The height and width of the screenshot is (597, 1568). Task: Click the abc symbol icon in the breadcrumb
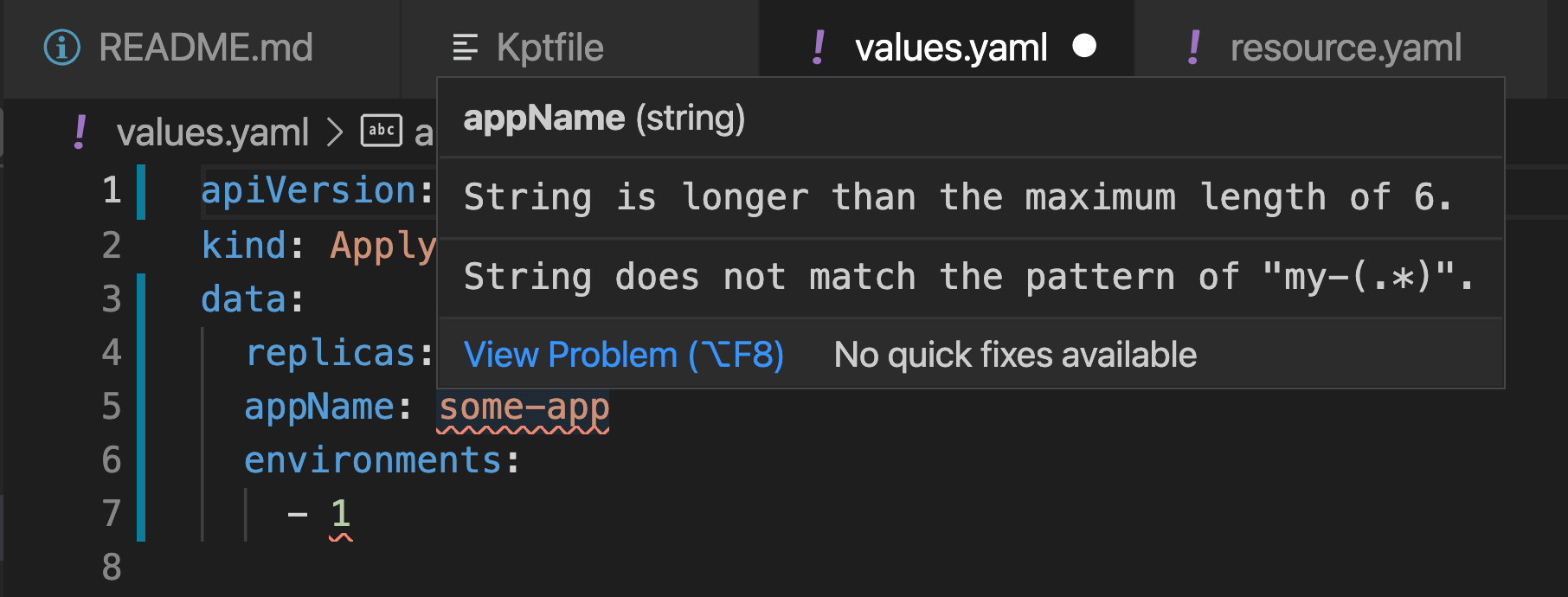tap(381, 132)
